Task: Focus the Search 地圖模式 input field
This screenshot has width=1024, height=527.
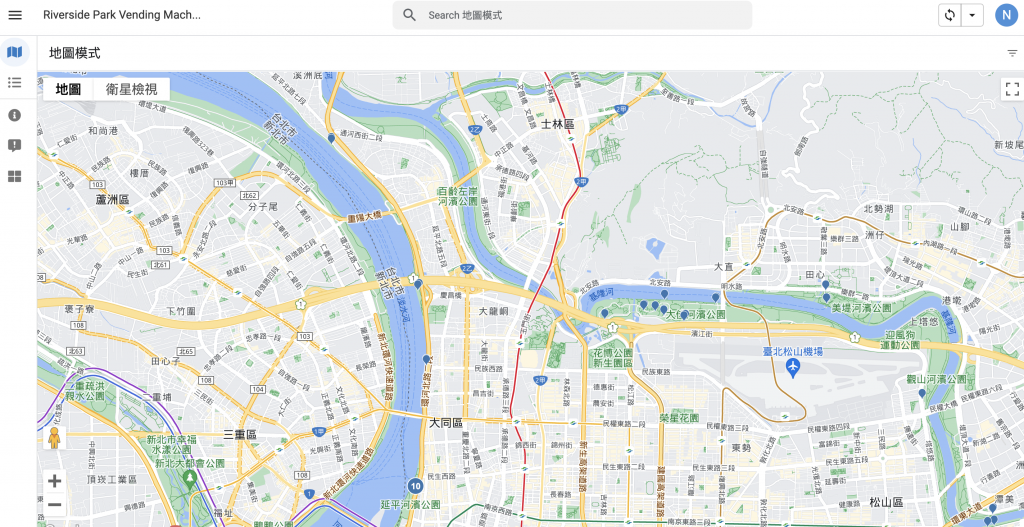Action: point(572,15)
